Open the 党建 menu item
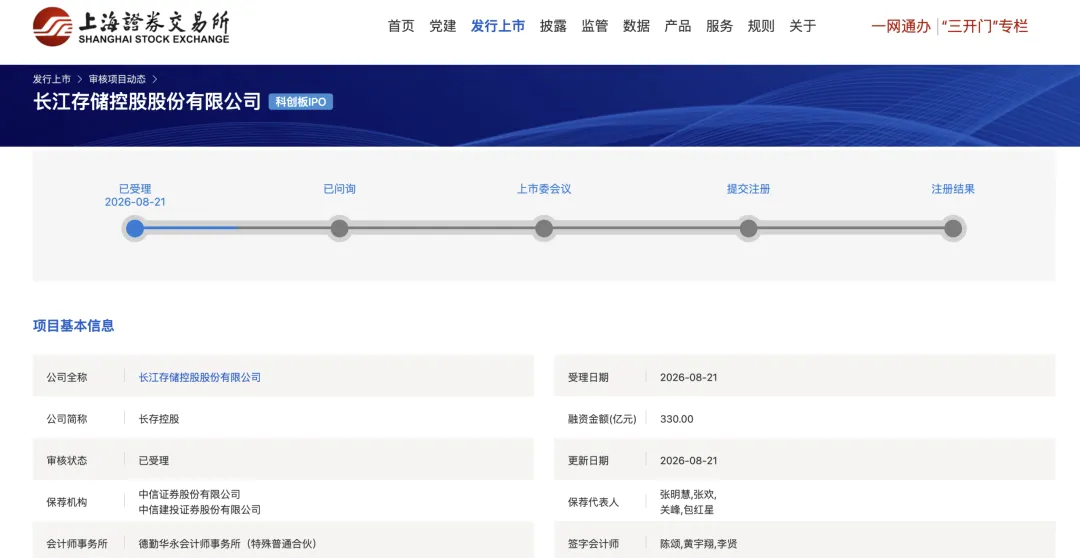 443,26
